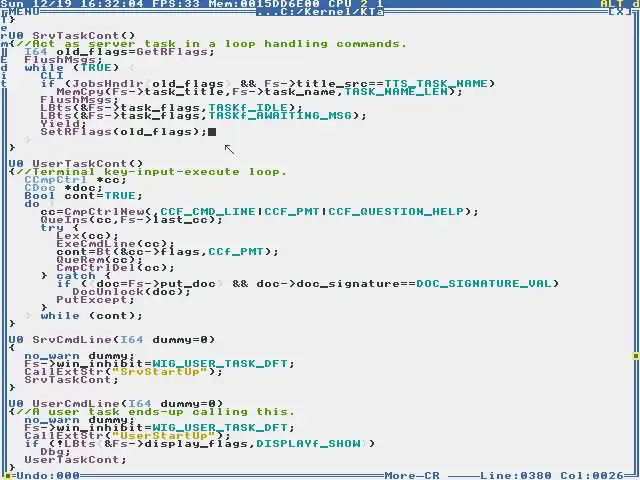Screen dimensions: 640x480
Task: Open the MENU label in window border
Action: [x=23, y=11]
